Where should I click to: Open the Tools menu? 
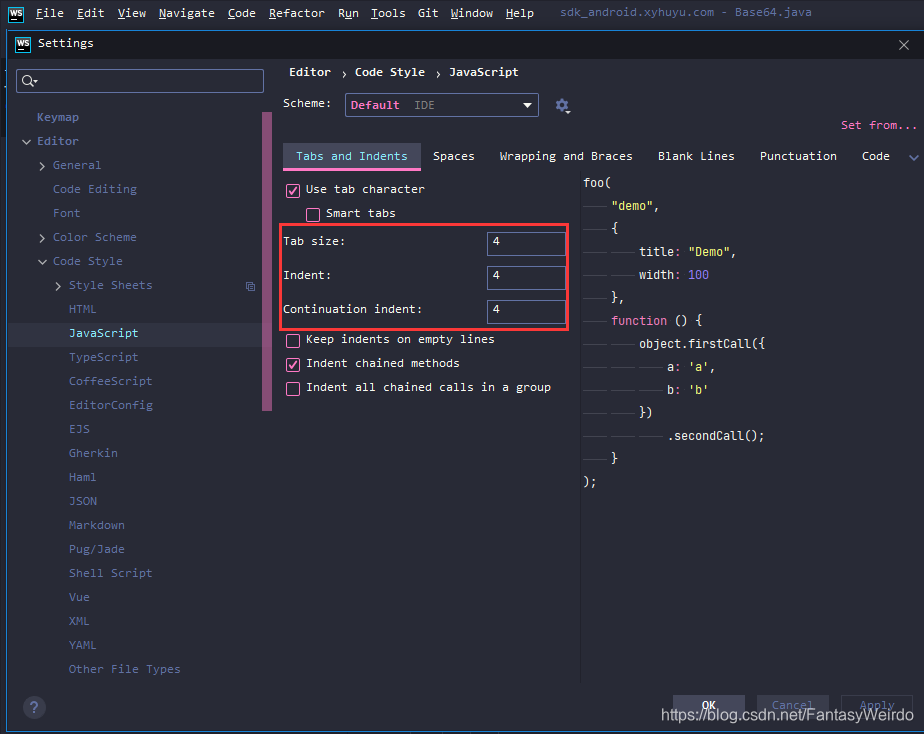[388, 13]
